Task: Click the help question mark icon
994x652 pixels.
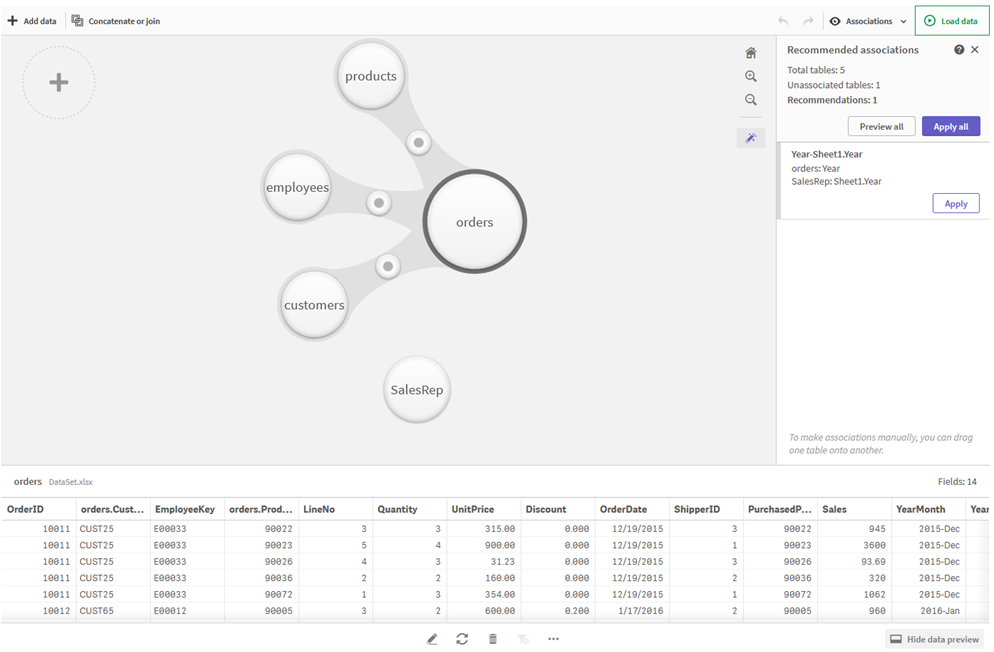Action: (959, 49)
